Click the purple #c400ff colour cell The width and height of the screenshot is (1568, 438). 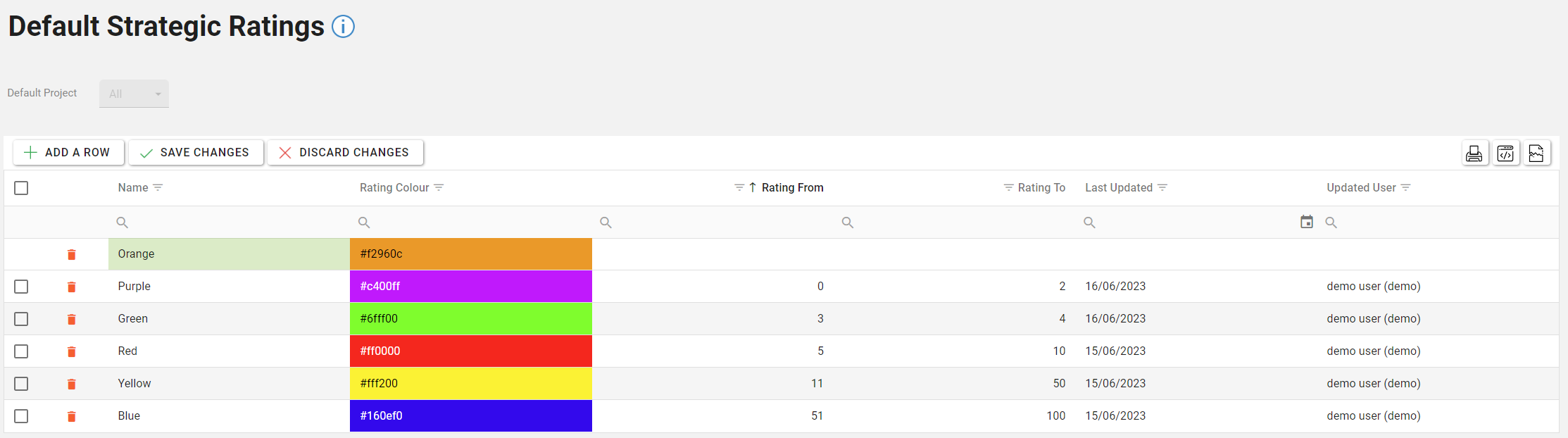(470, 287)
